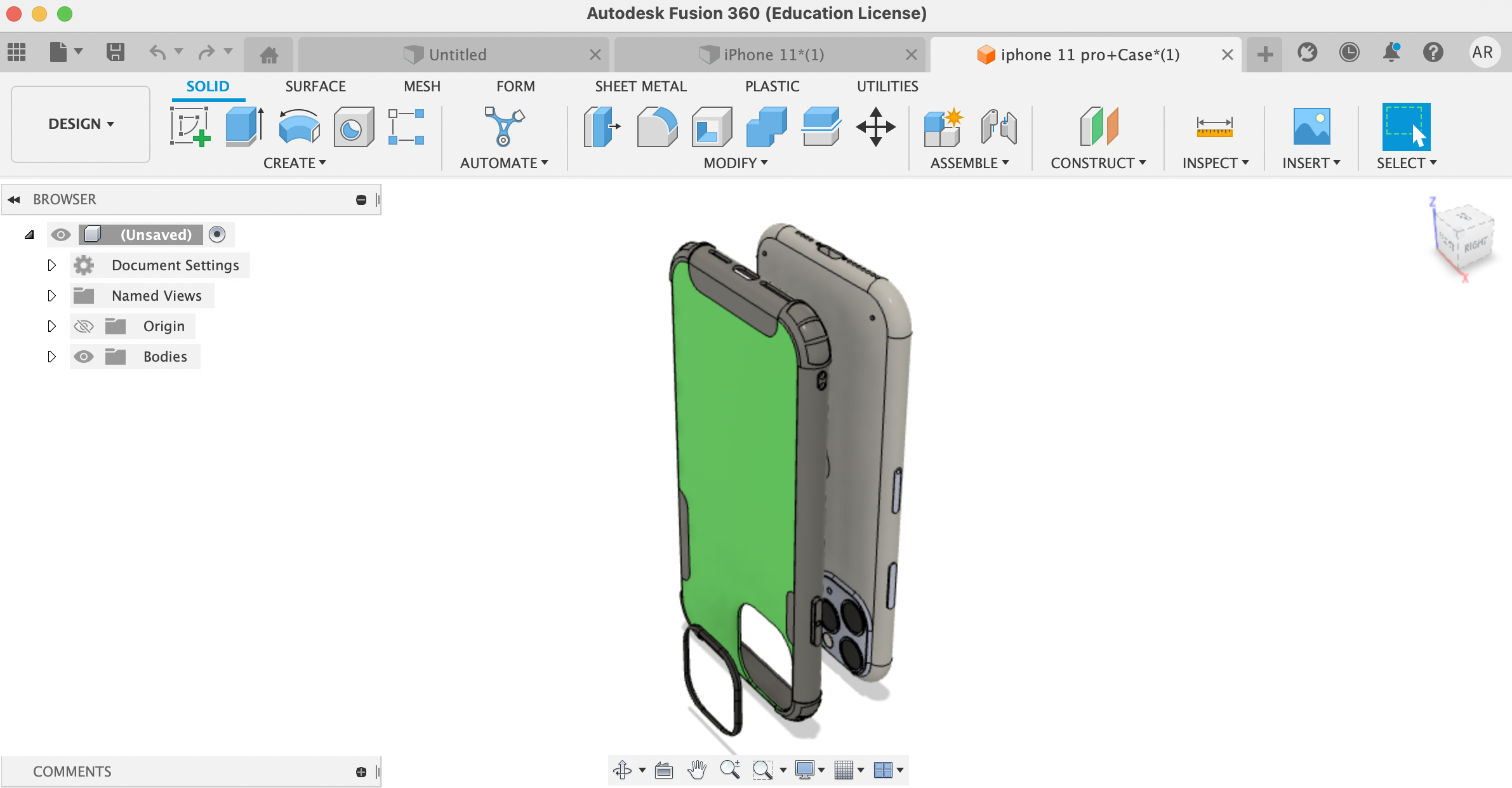This screenshot has width=1512, height=788.
Task: Switch to the FORM tab
Action: 515,86
